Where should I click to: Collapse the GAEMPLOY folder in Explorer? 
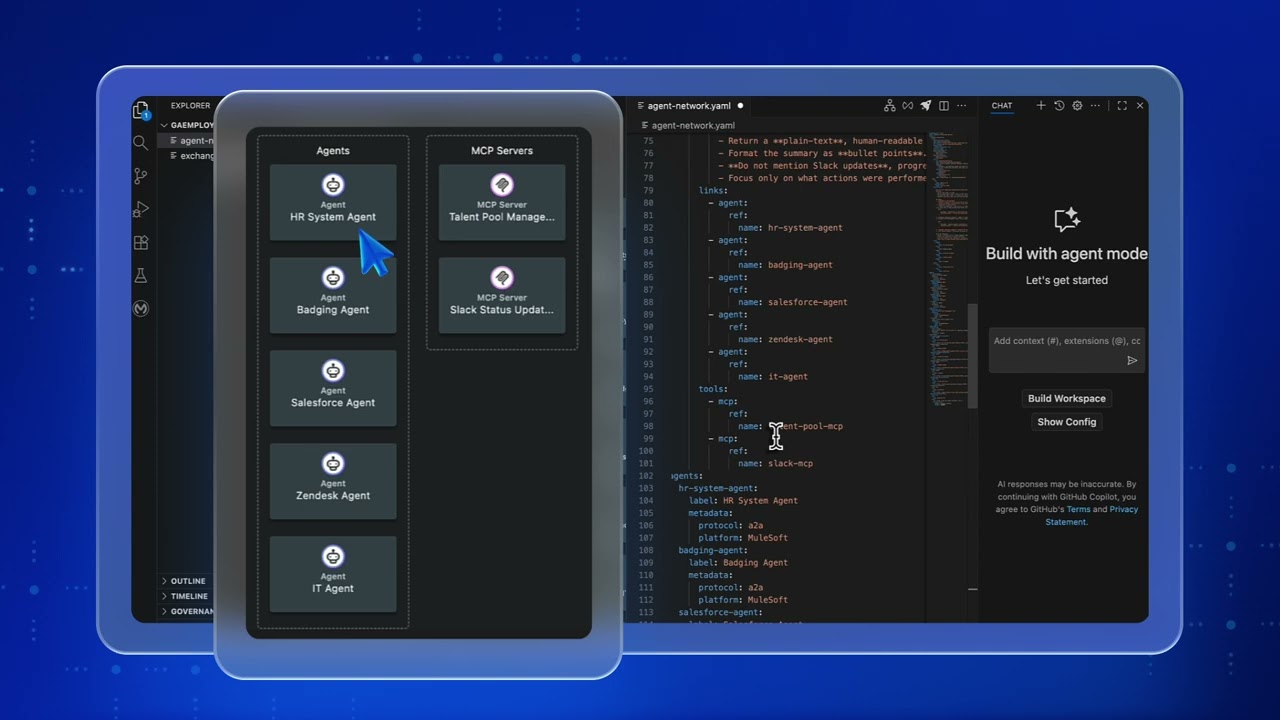coord(188,125)
